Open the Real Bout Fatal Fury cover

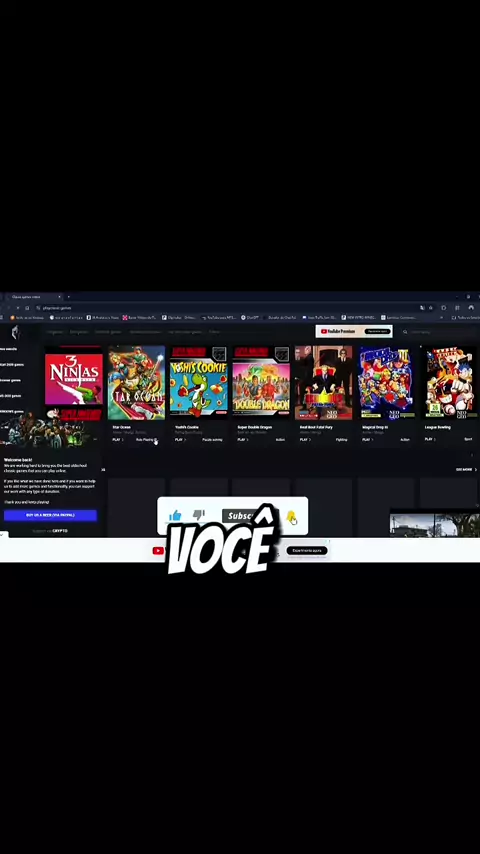pos(323,382)
